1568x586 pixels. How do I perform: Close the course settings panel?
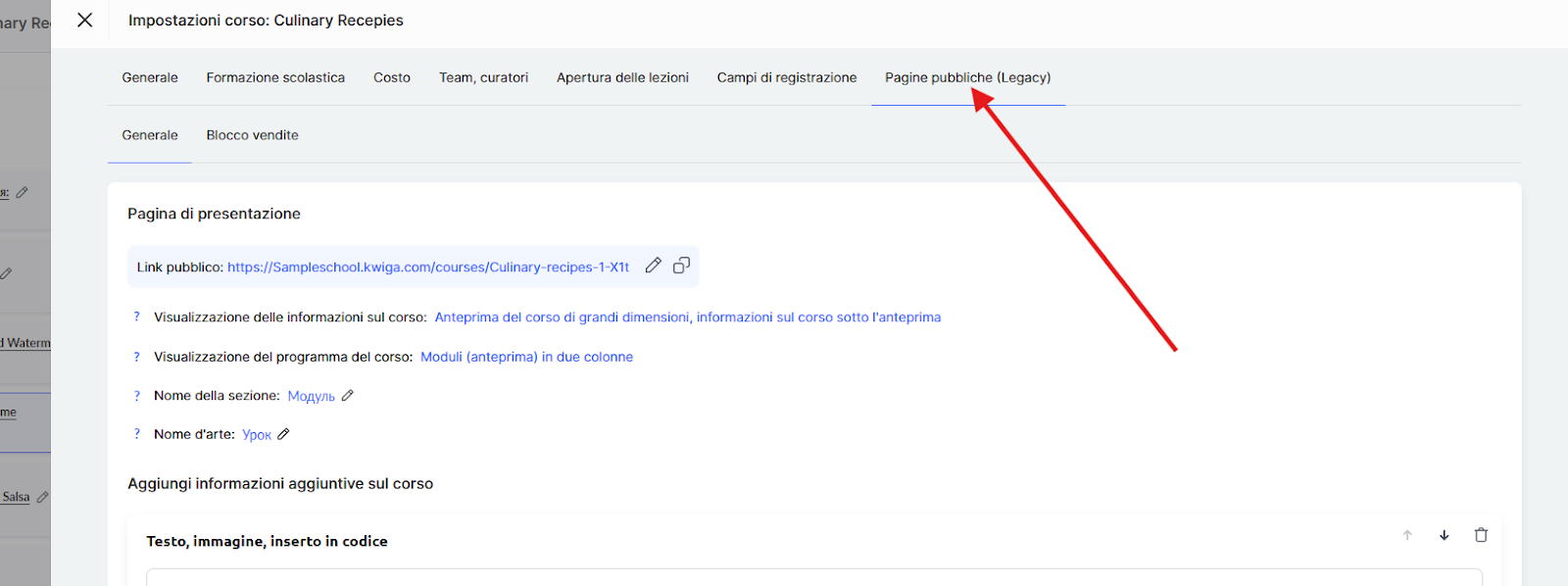pos(85,21)
